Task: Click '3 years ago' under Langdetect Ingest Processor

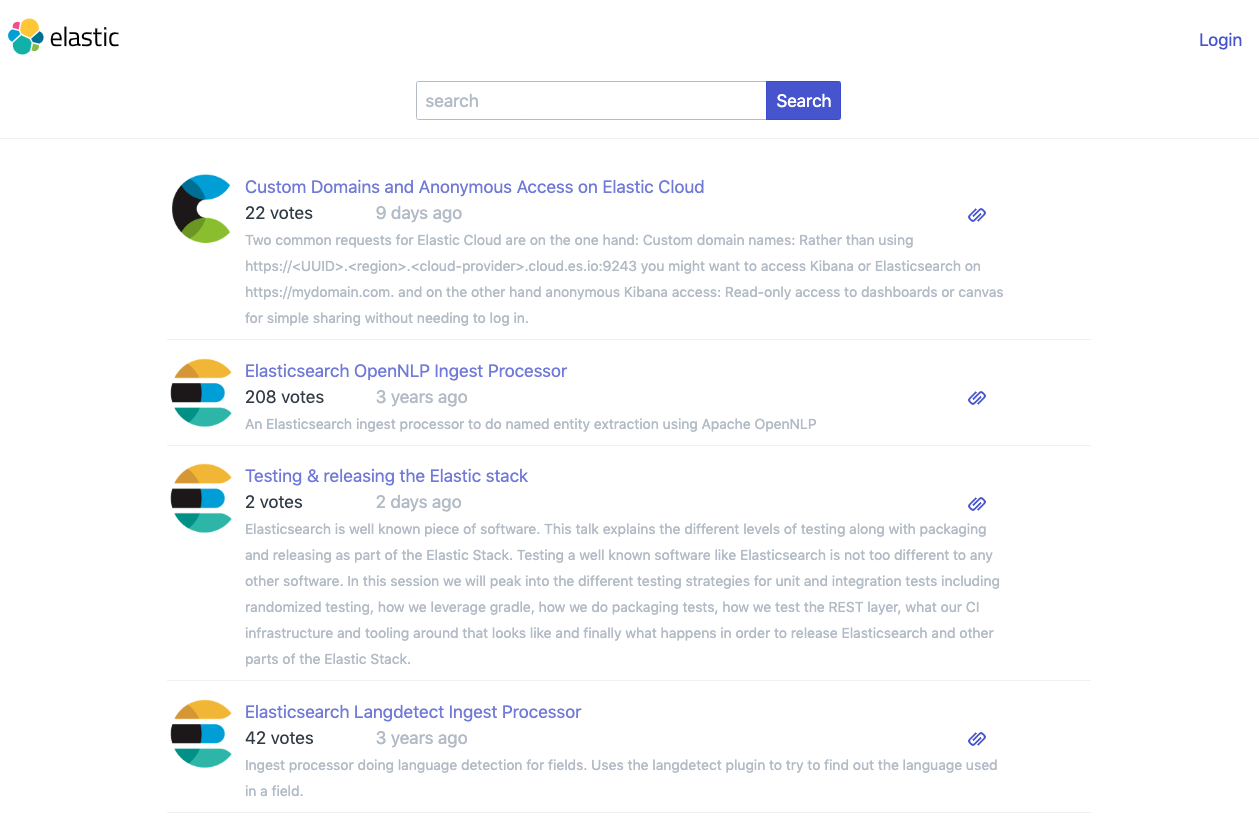Action: click(x=422, y=738)
